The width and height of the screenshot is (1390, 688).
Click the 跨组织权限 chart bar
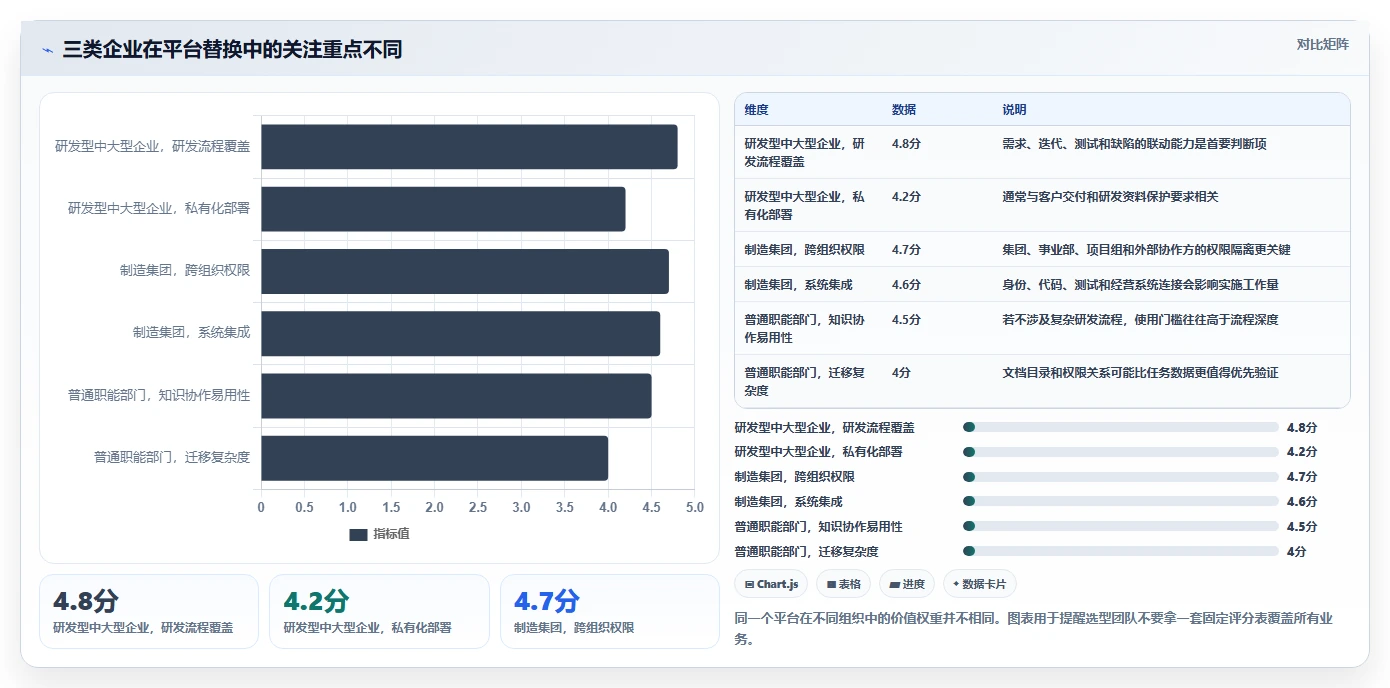[x=465, y=271]
